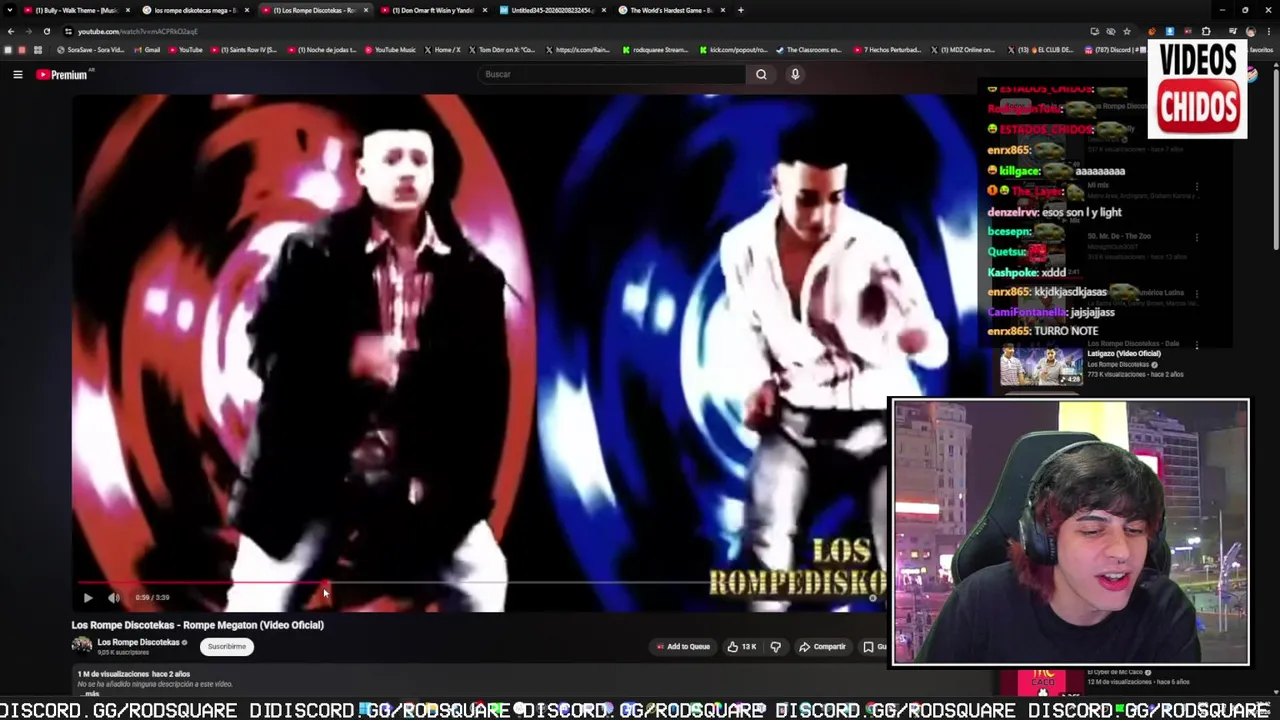Switch to the los rompe diskotecas mega tab
The image size is (1280, 720).
(194, 10)
